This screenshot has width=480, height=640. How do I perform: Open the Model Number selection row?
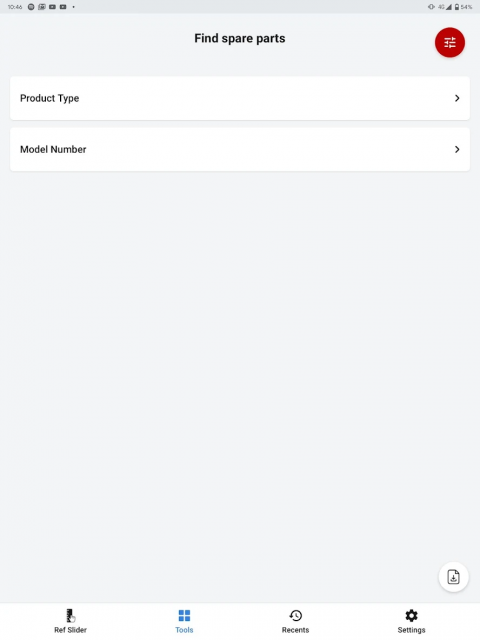(x=240, y=149)
